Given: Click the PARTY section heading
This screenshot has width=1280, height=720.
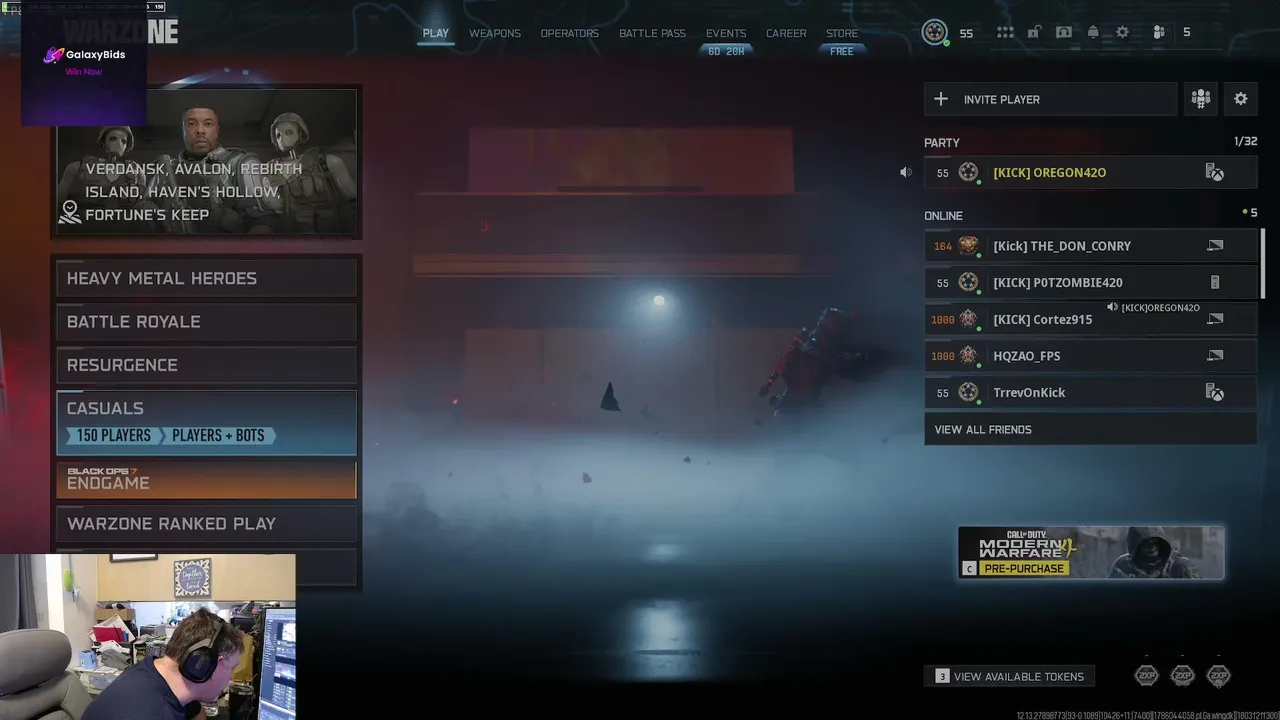Looking at the screenshot, I should pos(942,143).
